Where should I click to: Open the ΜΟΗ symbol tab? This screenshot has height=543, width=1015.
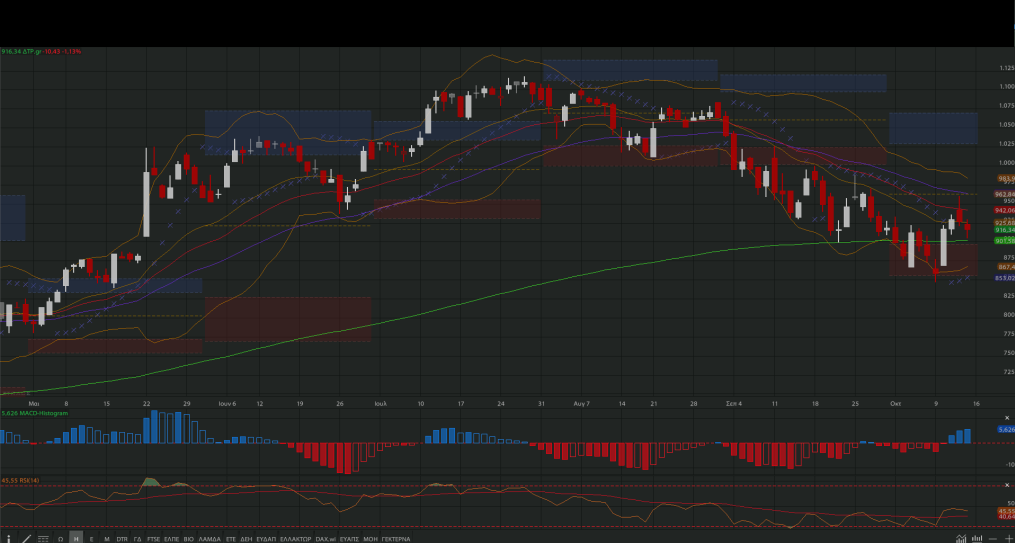point(370,538)
